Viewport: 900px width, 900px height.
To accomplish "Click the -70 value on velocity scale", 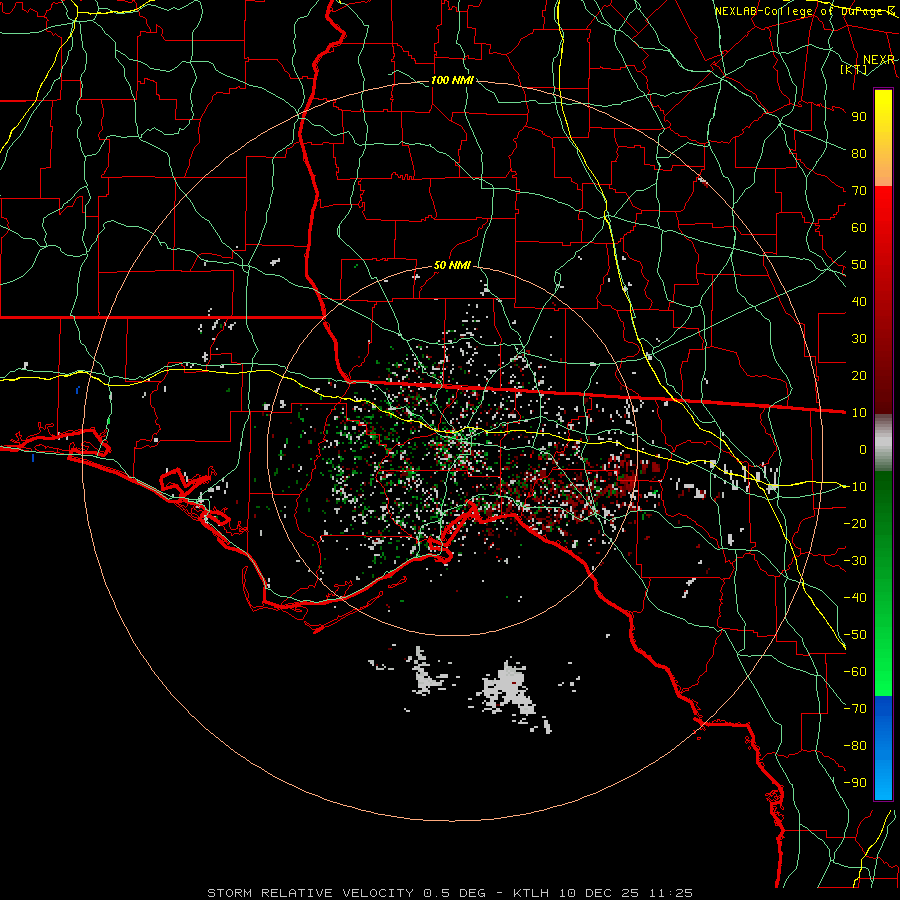I will [x=855, y=709].
